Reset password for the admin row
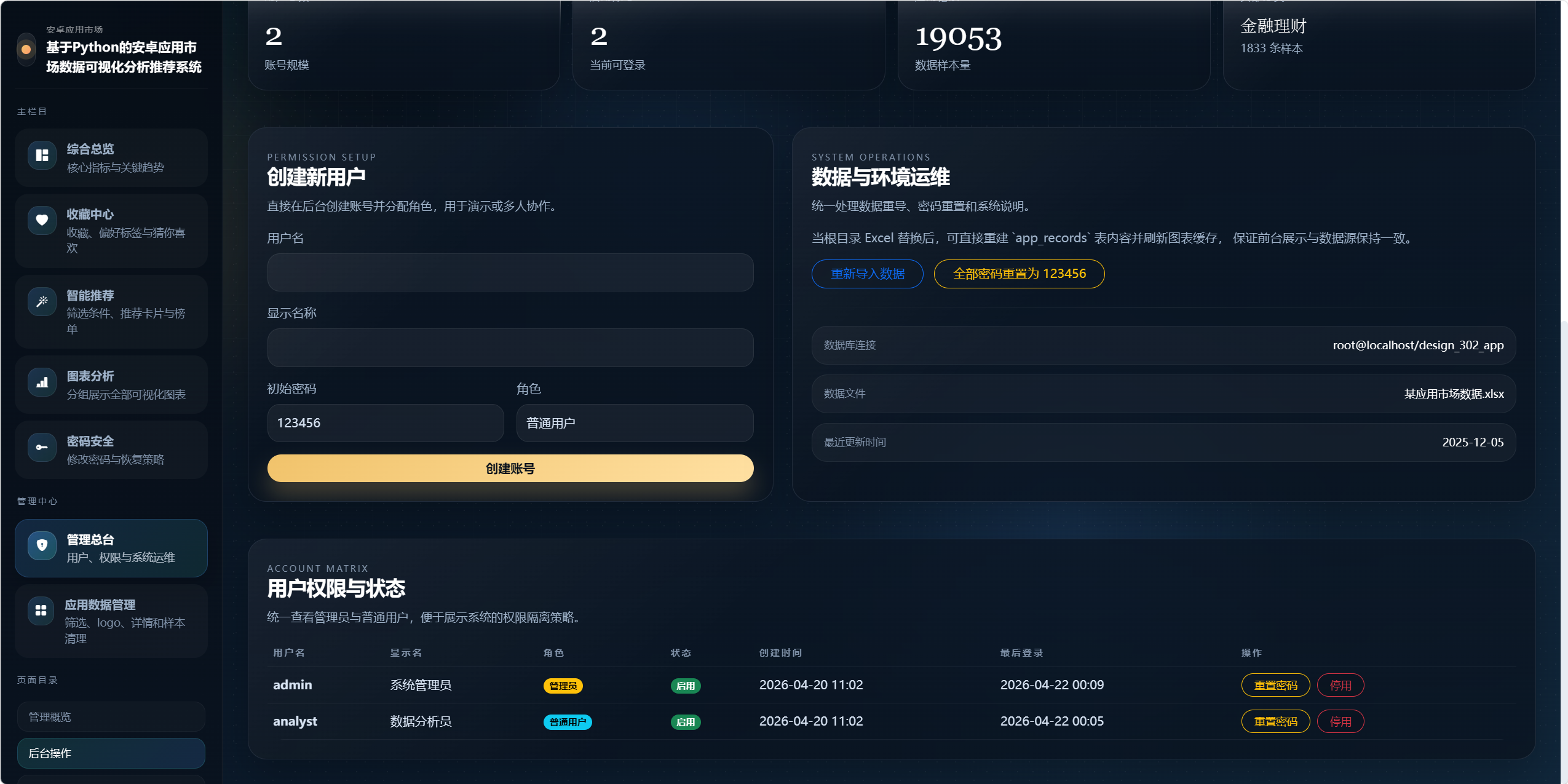The height and width of the screenshot is (784, 1568). click(x=1275, y=685)
